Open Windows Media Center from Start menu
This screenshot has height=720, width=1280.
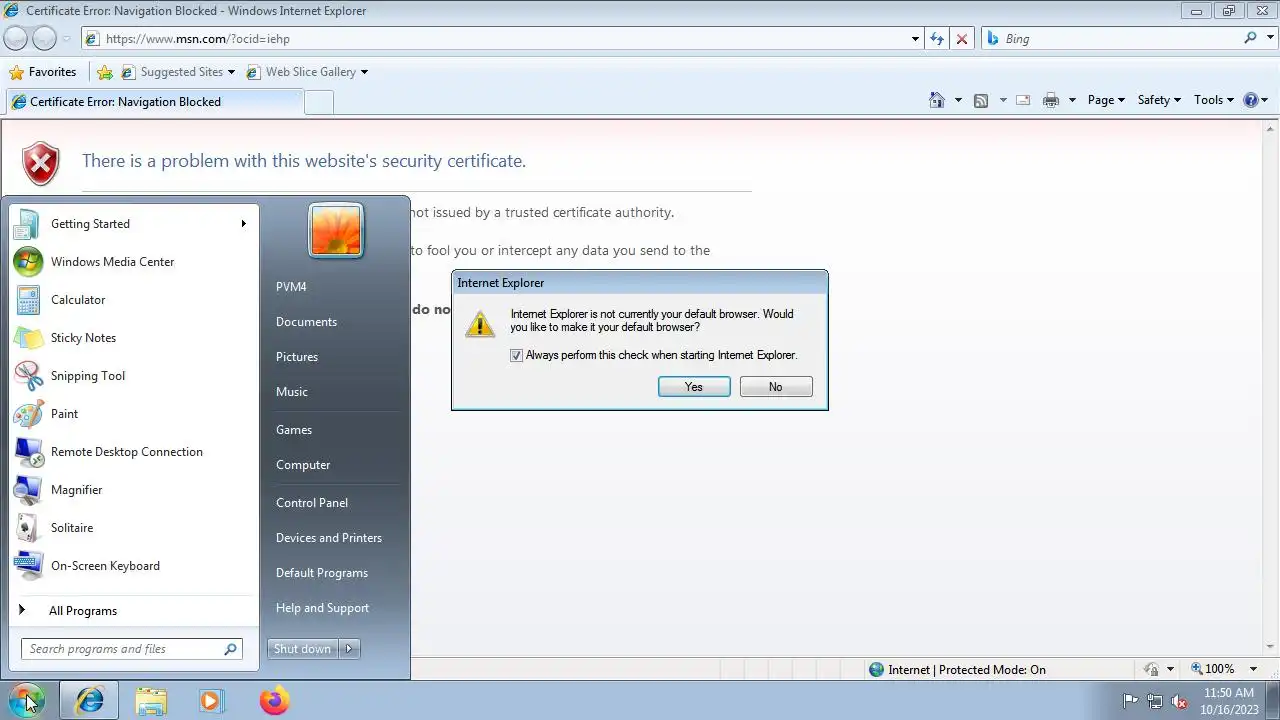click(x=132, y=262)
